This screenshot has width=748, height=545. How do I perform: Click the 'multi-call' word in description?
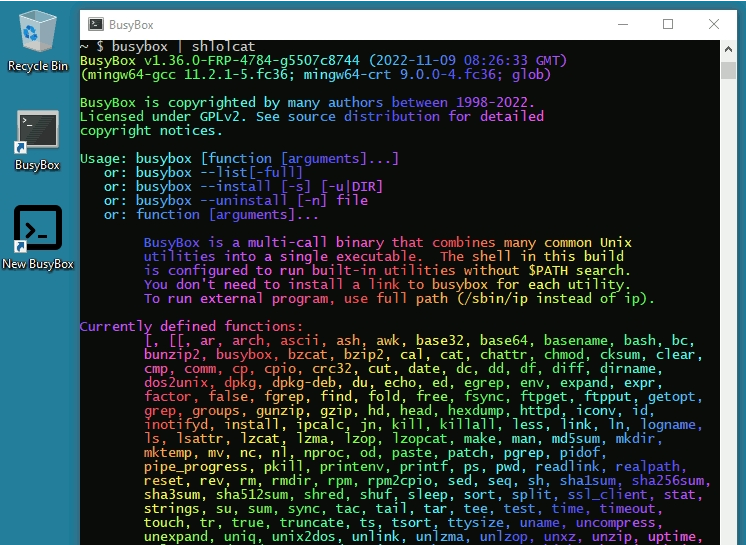(x=287, y=242)
